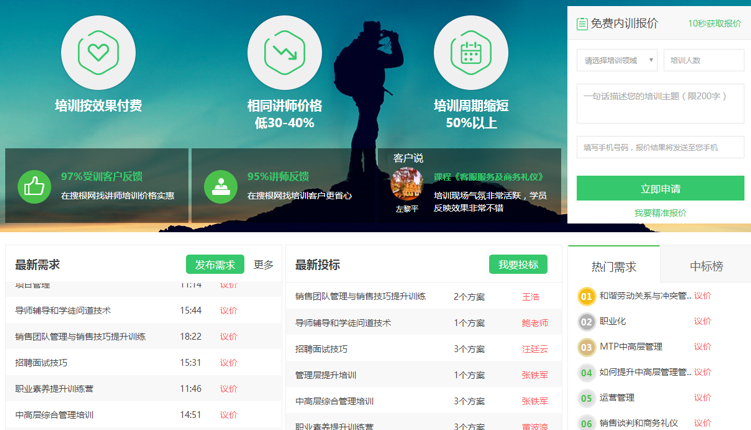Viewport: 751px width, 430px height.
Task: Click the green rank 04 badge
Action: 587,372
